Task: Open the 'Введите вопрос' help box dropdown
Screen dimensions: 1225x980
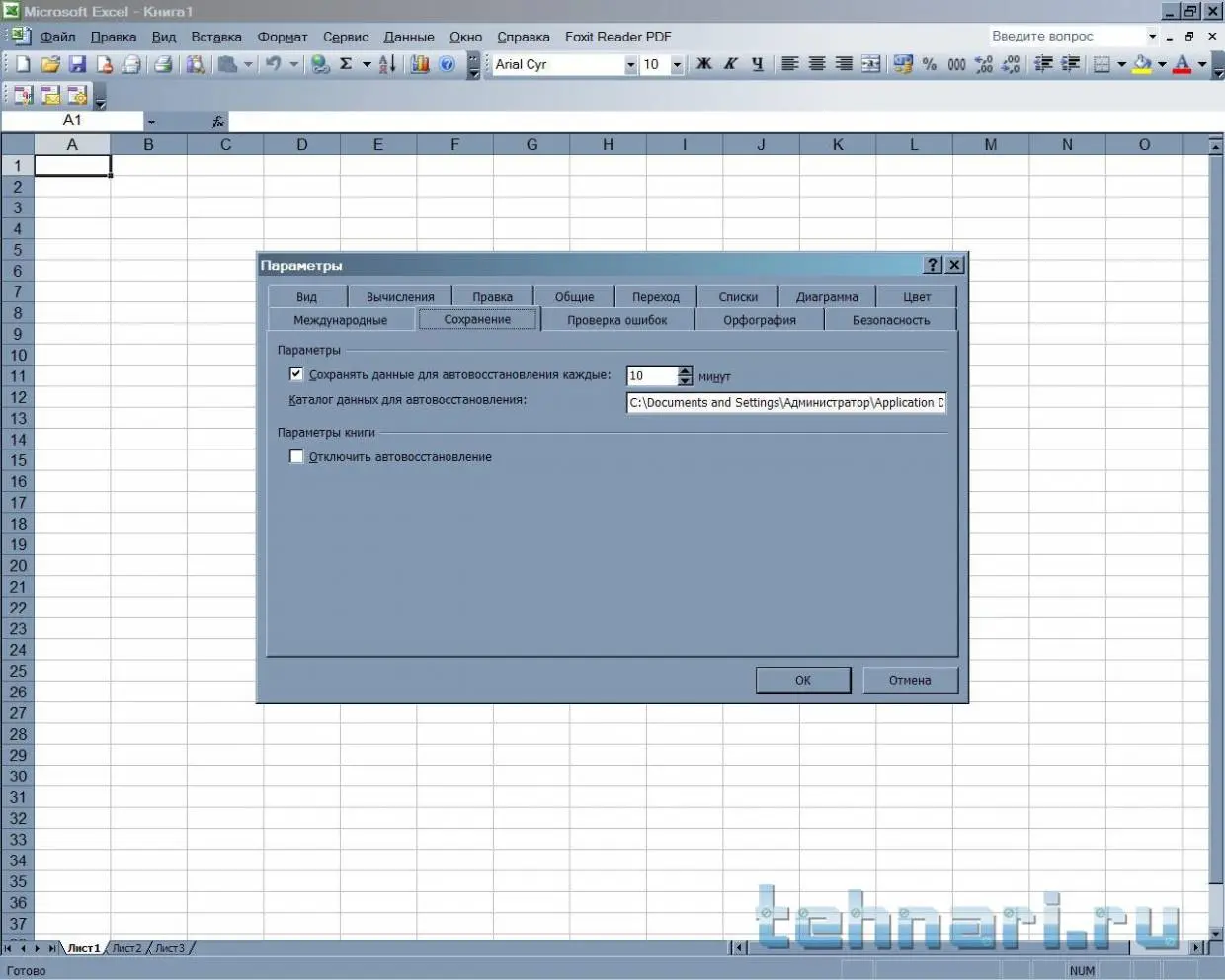Action: 1152,36
